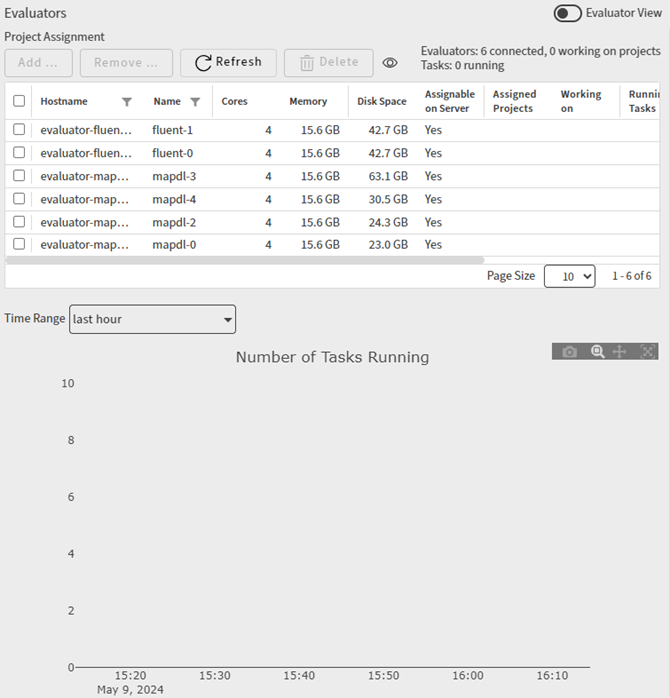Open the Page Size dropdown
Screen dimensions: 670x698
click(x=569, y=276)
